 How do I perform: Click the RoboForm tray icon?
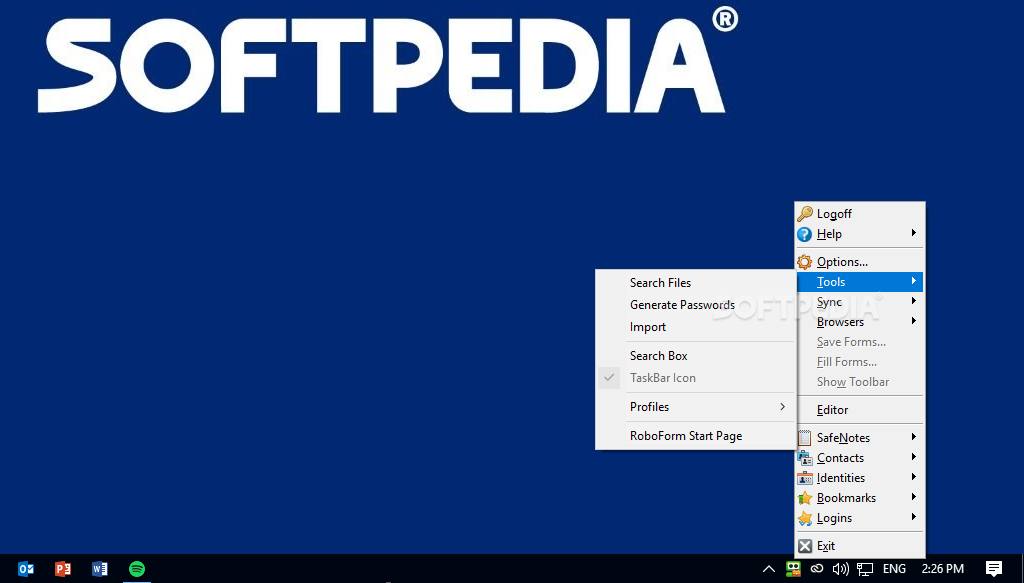click(x=793, y=569)
